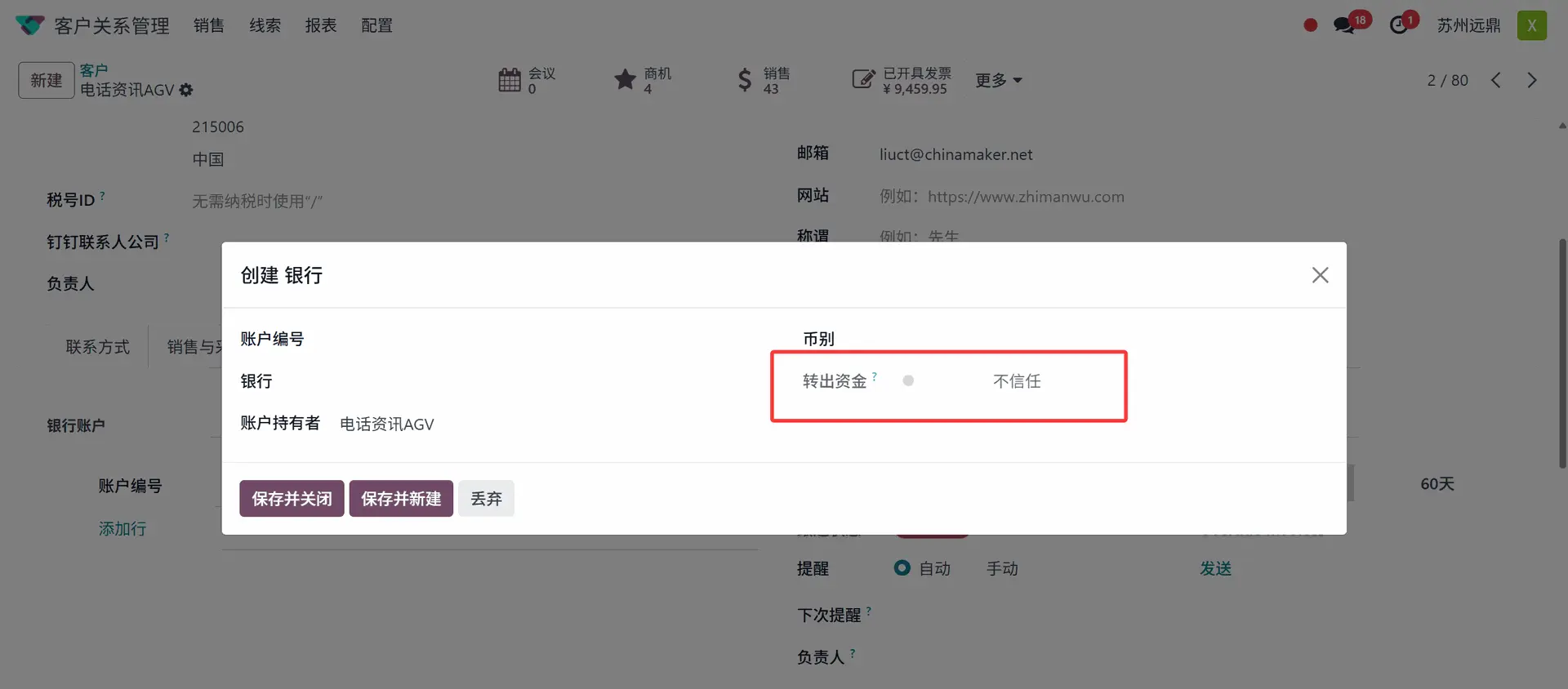The height and width of the screenshot is (689, 1568).
Task: Expand the 更多 dropdown
Action: pos(998,80)
